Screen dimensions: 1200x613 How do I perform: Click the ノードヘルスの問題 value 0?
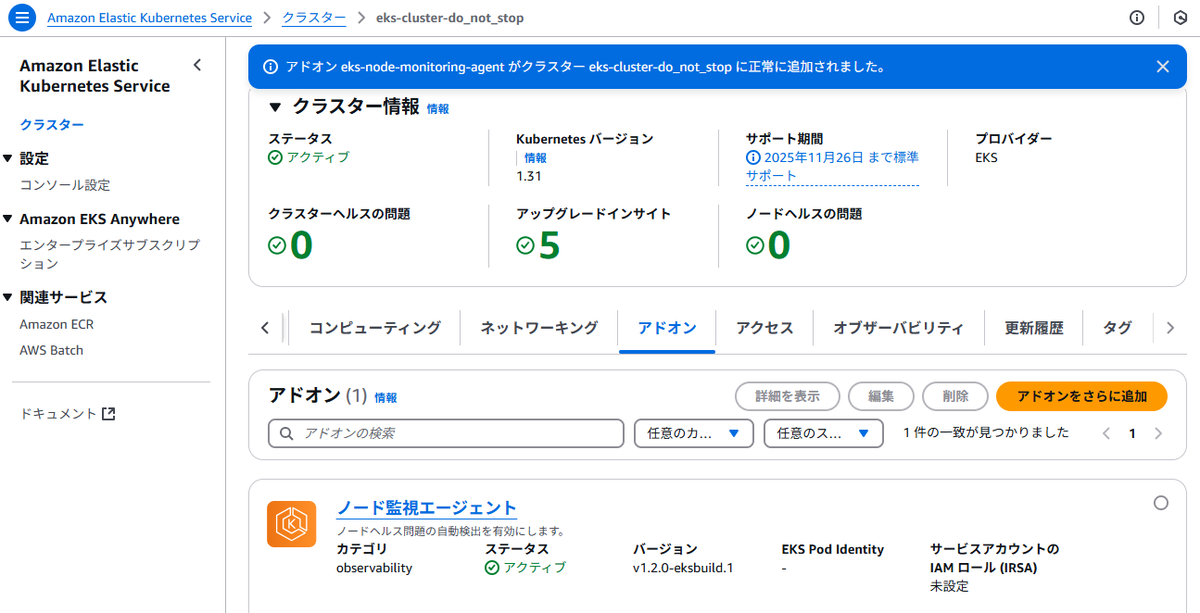point(779,245)
